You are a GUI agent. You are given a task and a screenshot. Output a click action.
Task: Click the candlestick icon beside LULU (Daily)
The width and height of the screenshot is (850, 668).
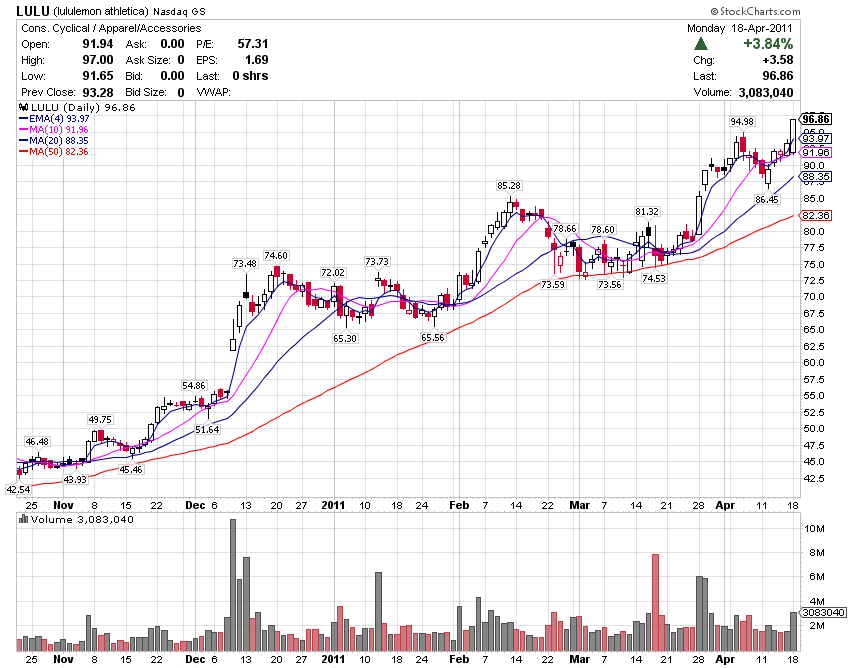pos(24,107)
